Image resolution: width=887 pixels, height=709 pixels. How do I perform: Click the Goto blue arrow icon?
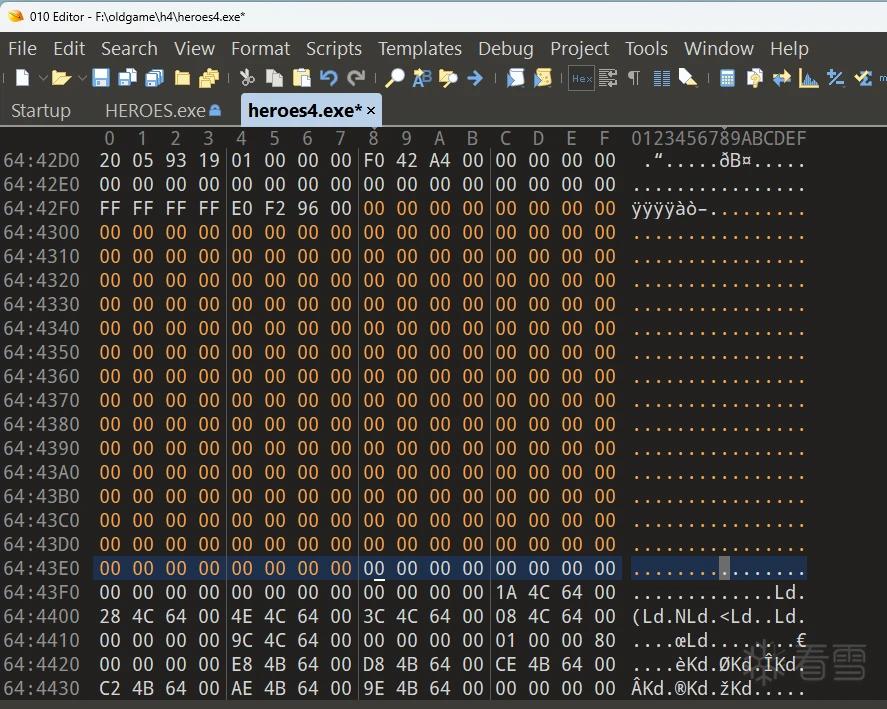click(x=475, y=78)
